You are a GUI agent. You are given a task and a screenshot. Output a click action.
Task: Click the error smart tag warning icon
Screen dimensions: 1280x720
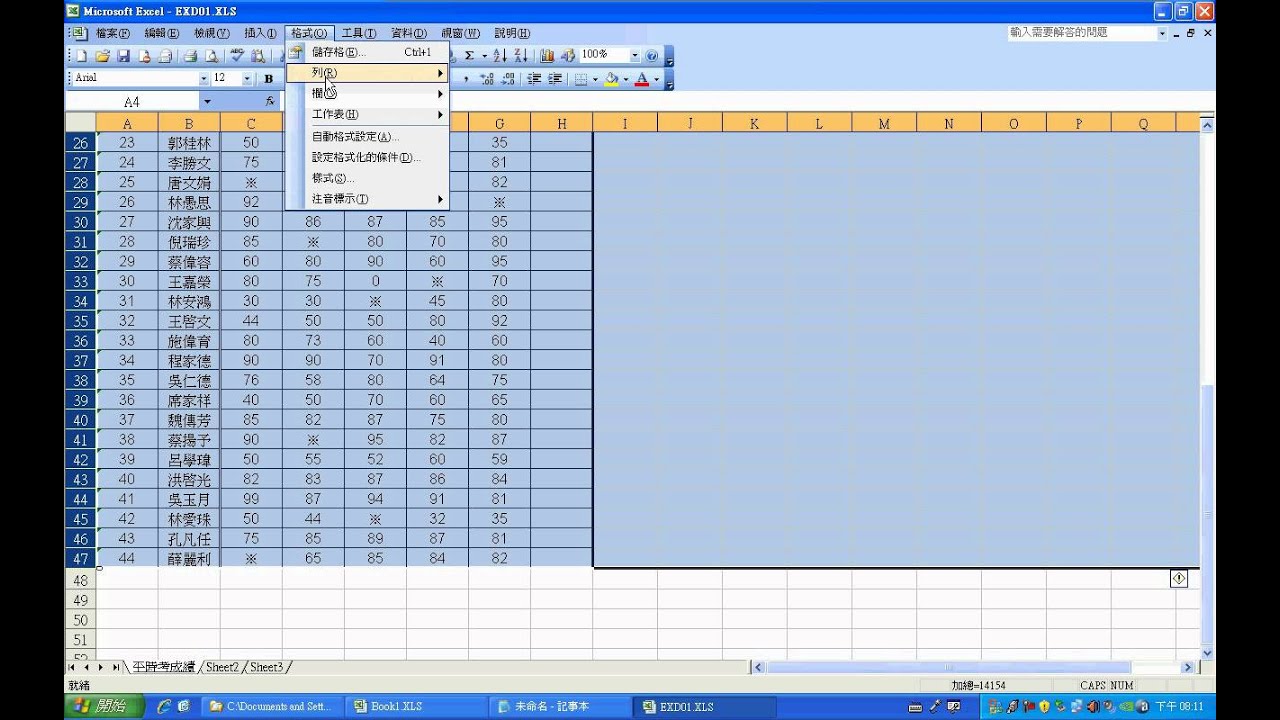tap(1179, 579)
